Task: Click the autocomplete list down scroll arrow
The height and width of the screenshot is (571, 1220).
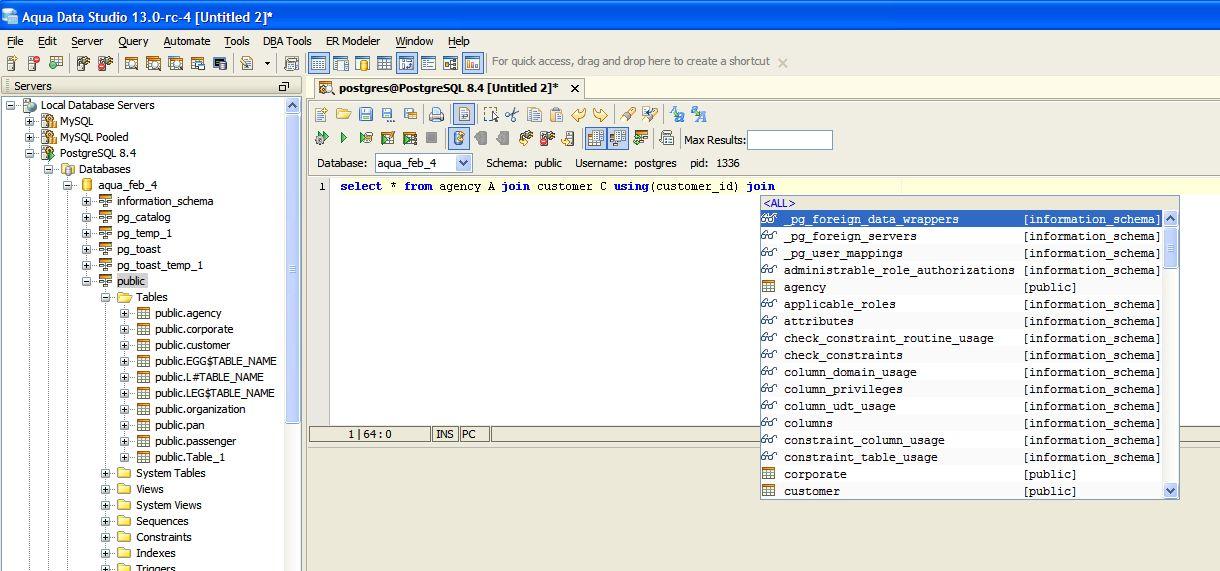Action: pos(1170,491)
